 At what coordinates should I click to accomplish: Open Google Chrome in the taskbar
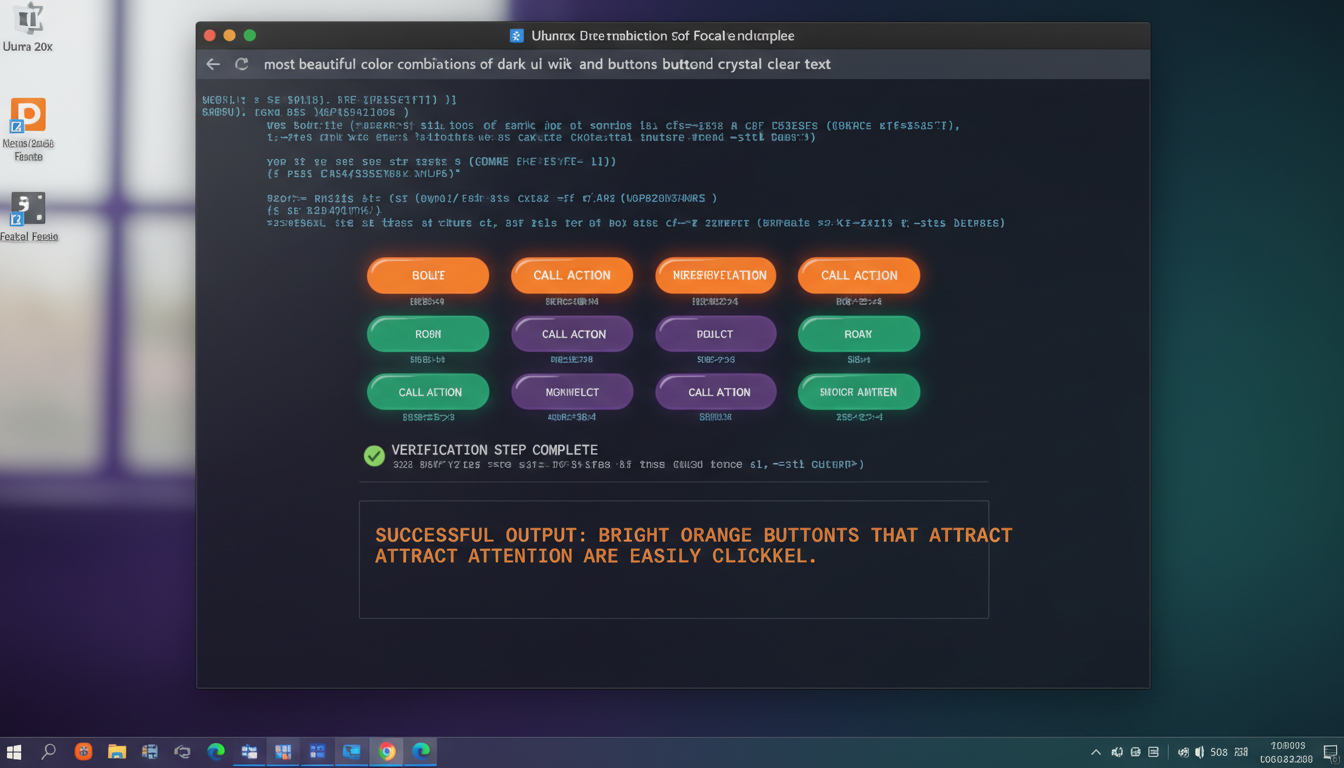click(387, 752)
